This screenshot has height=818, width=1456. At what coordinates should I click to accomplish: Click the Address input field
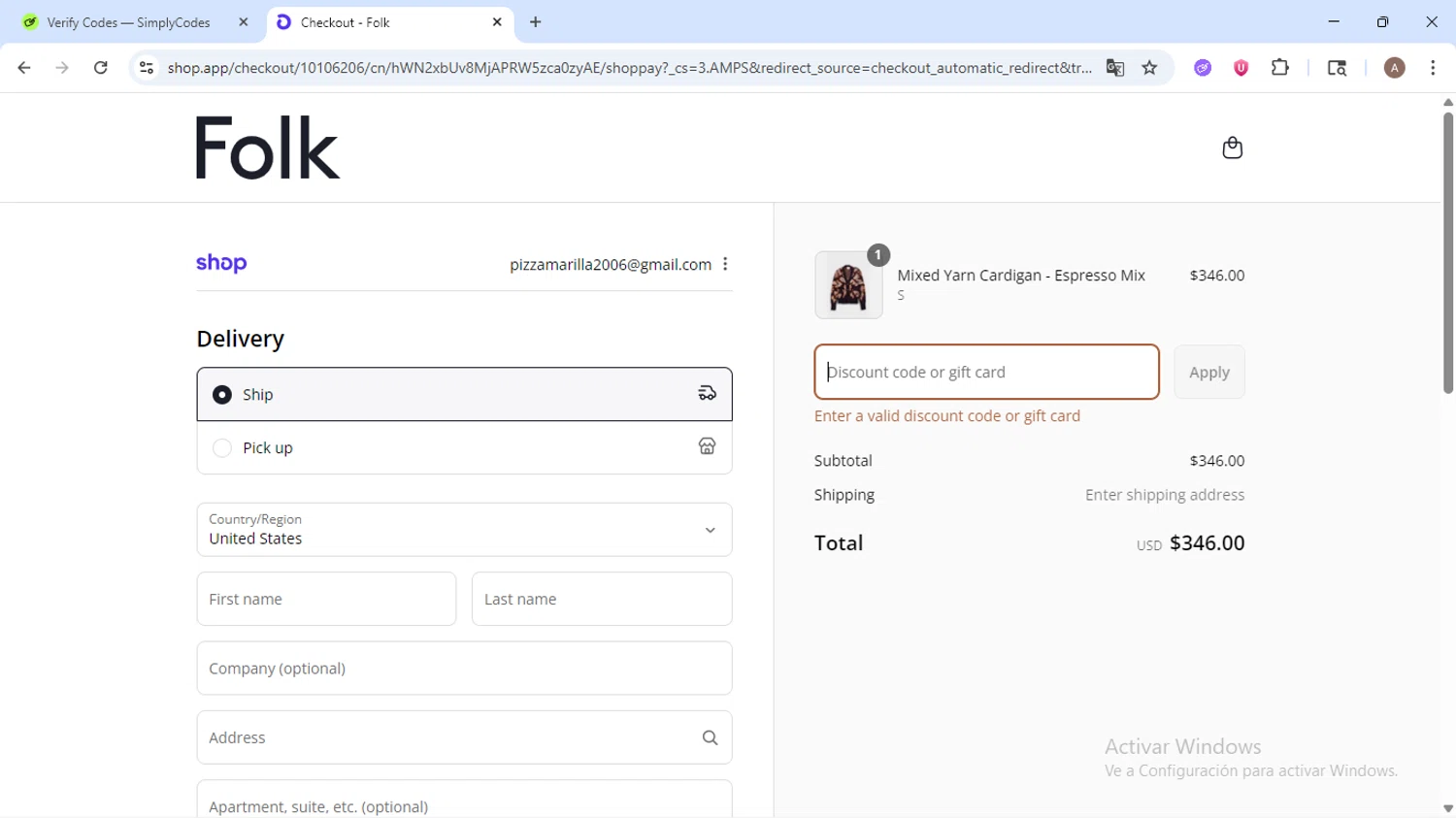click(x=464, y=737)
